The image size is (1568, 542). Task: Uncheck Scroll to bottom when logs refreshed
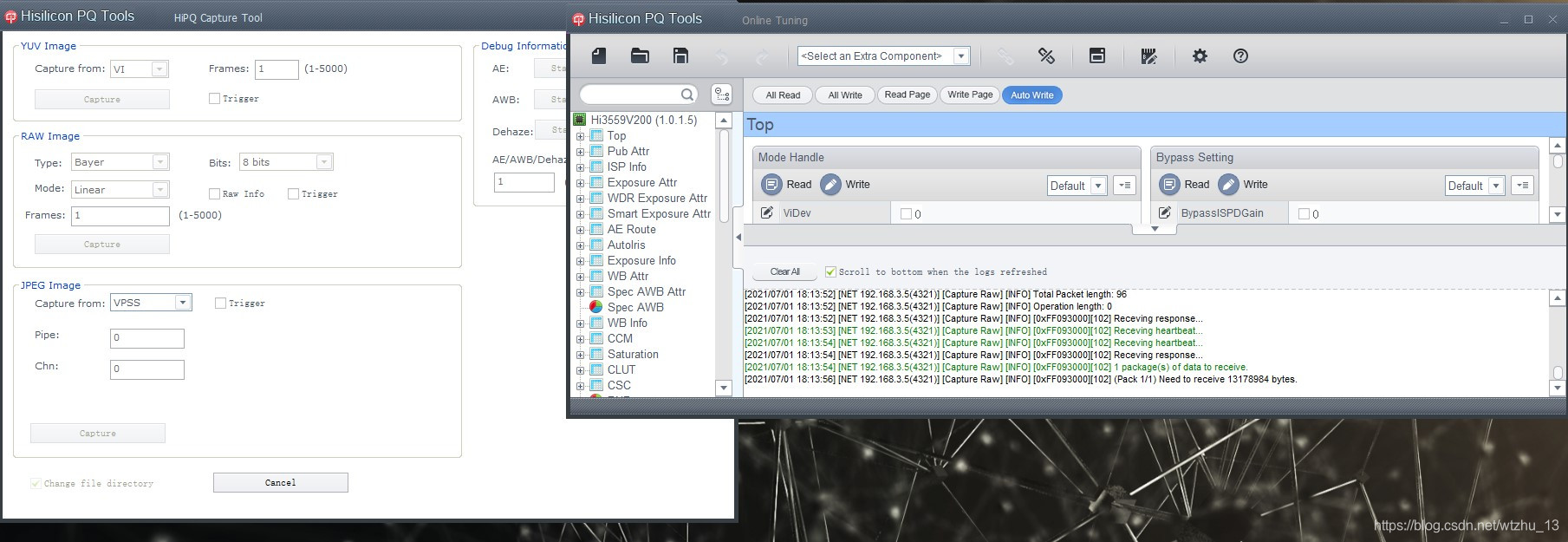tap(830, 272)
